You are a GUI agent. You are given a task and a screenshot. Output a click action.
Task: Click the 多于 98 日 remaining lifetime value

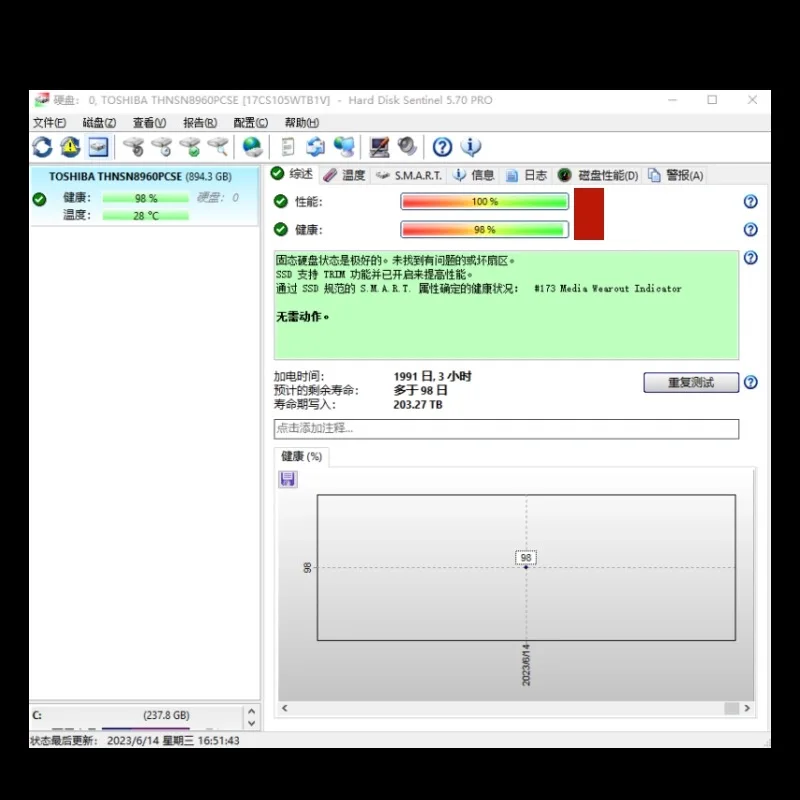click(420, 390)
